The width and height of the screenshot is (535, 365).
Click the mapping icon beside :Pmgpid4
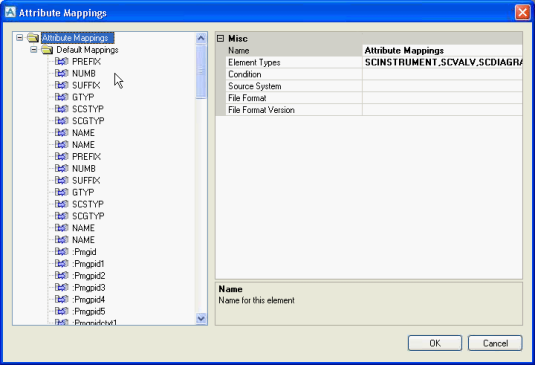tap(61, 300)
